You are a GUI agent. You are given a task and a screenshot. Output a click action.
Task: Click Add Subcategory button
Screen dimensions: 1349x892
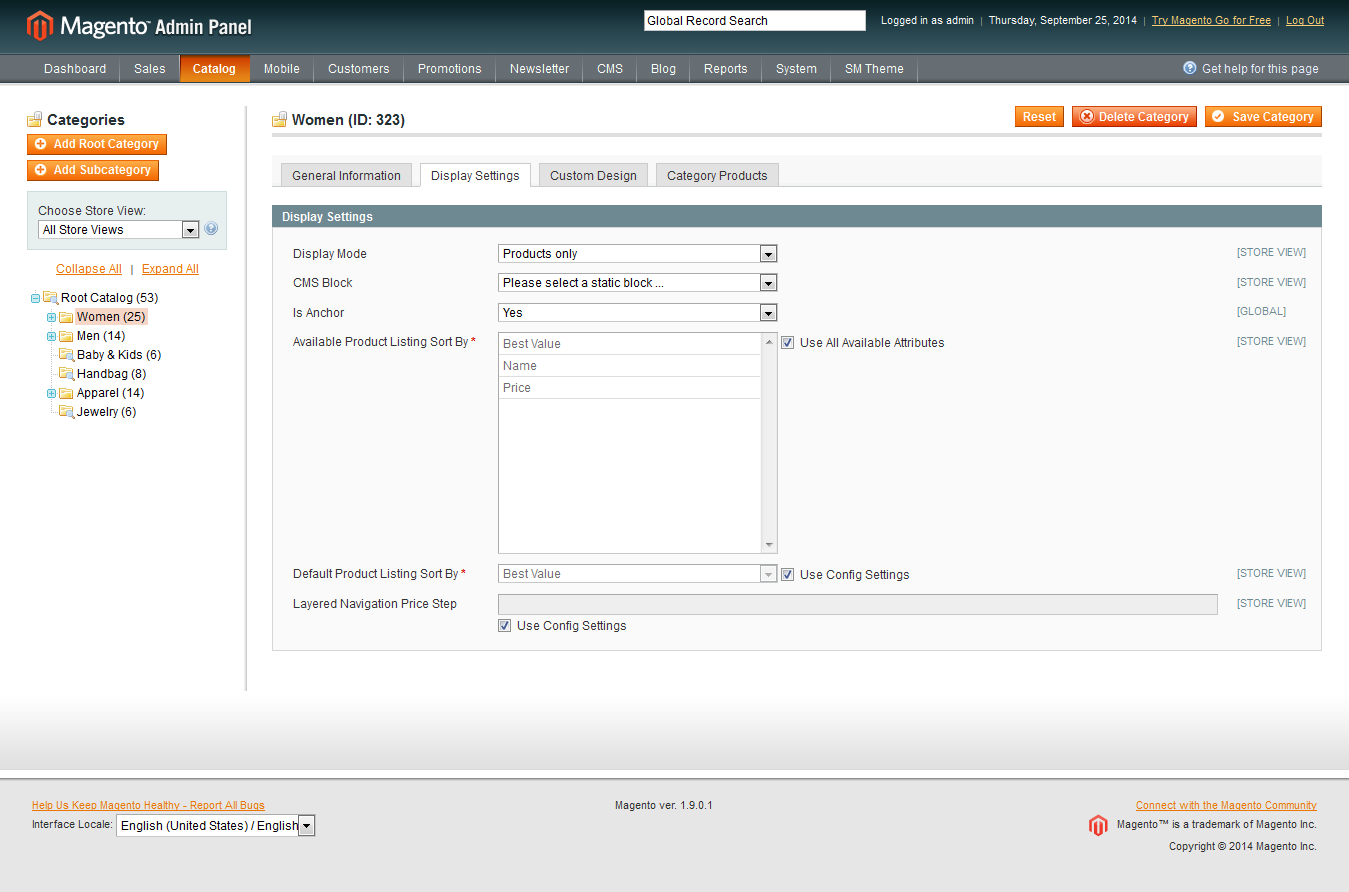(93, 170)
